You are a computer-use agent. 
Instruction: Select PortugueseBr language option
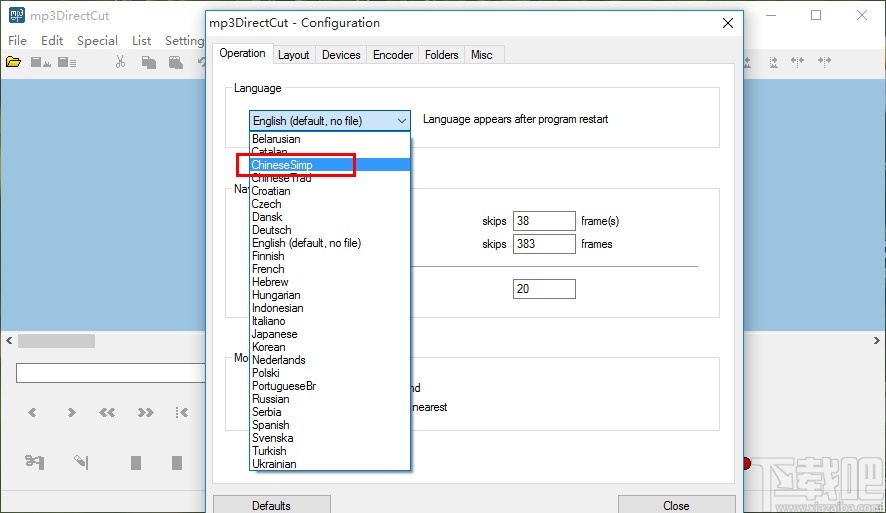pyautogui.click(x=329, y=386)
